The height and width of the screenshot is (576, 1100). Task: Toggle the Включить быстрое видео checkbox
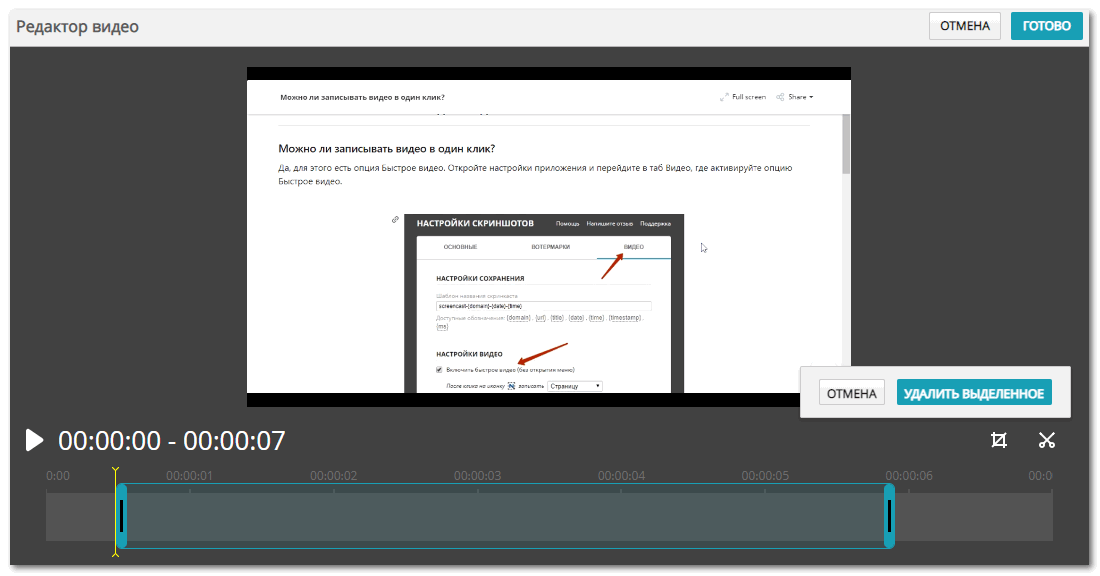click(x=439, y=370)
